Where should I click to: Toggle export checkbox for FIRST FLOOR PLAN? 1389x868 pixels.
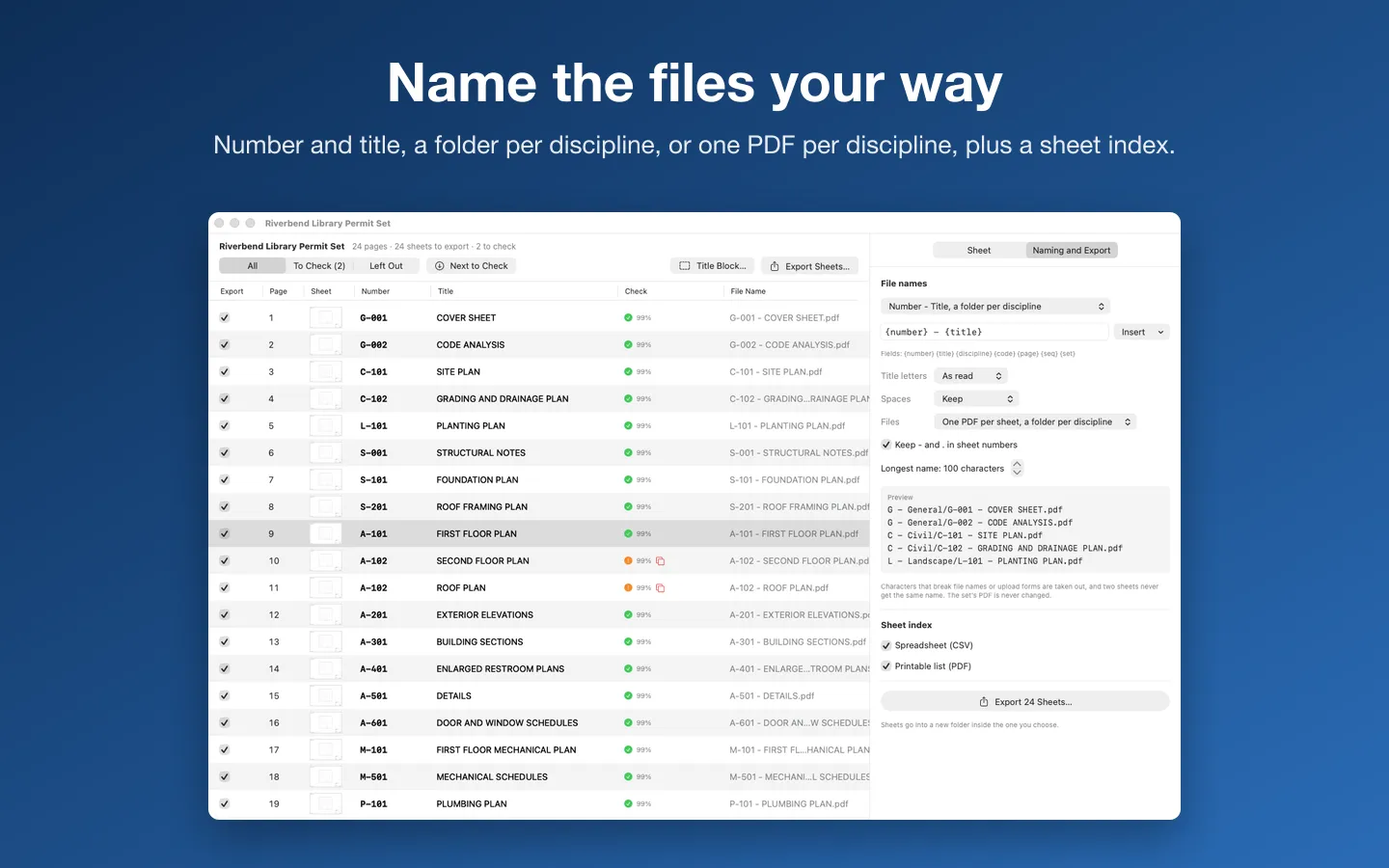[x=225, y=533]
